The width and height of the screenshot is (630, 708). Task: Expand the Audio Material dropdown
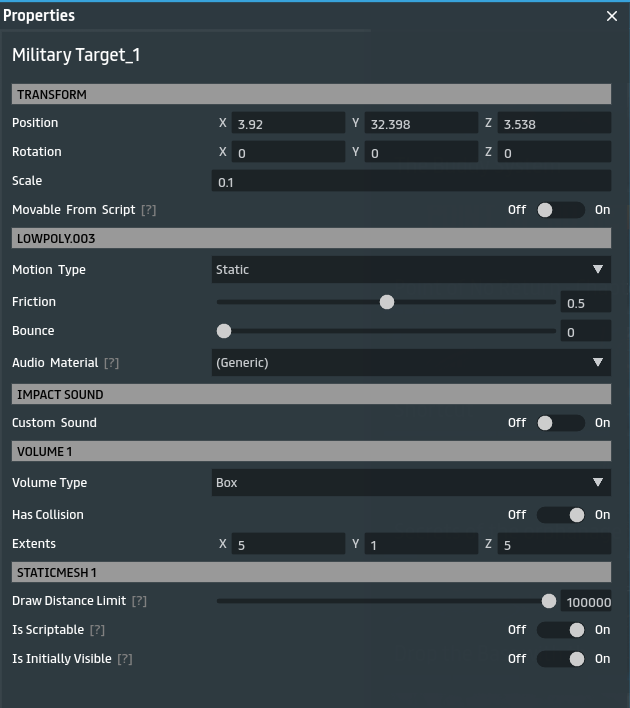point(411,363)
